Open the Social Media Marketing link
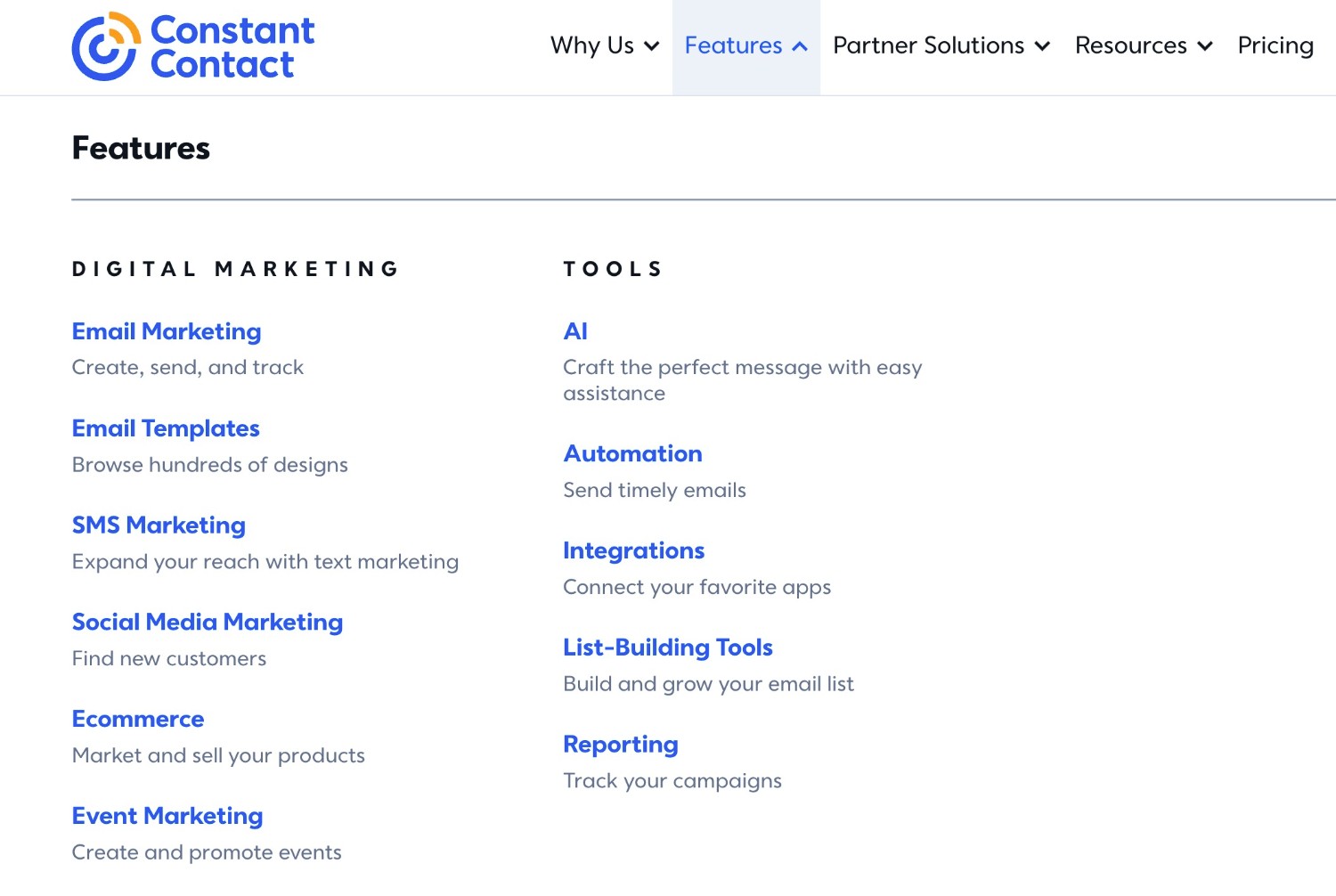Screen dimensions: 1336x896 208,623
